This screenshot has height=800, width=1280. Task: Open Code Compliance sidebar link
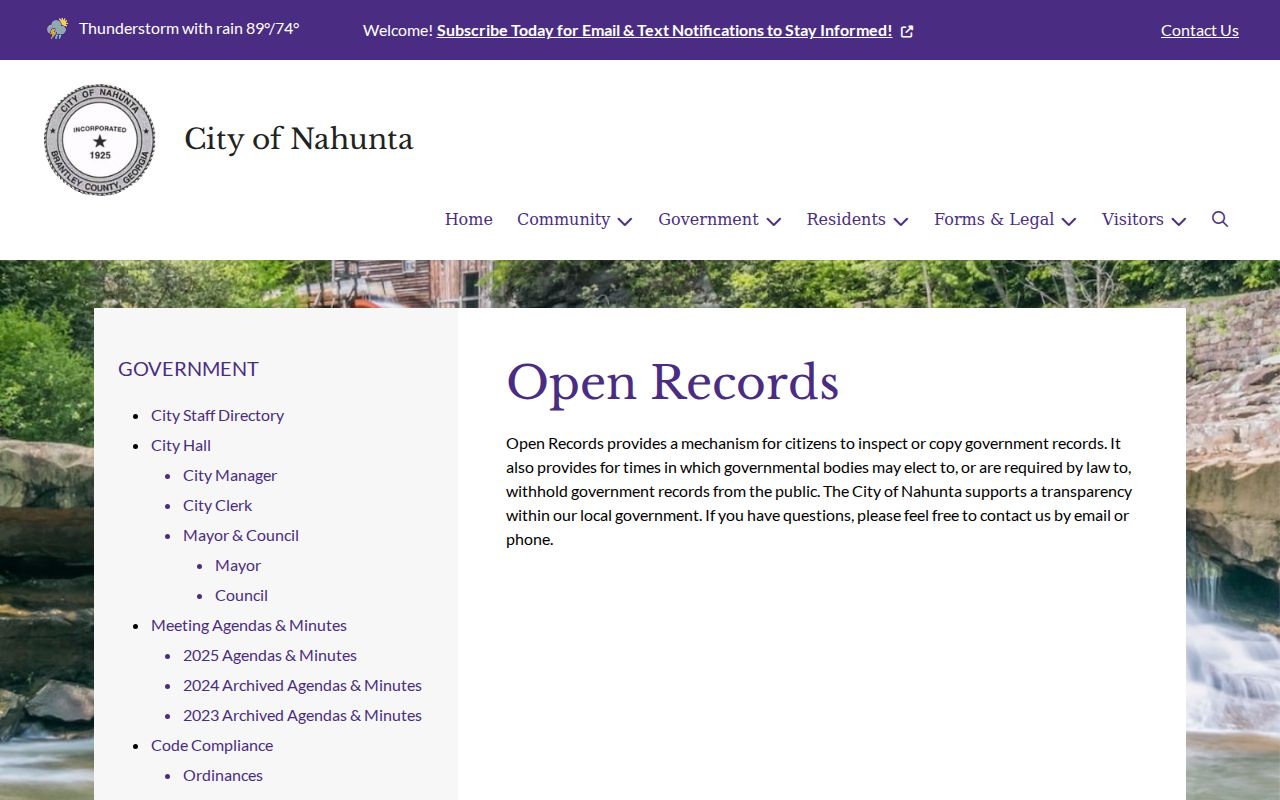pos(212,745)
